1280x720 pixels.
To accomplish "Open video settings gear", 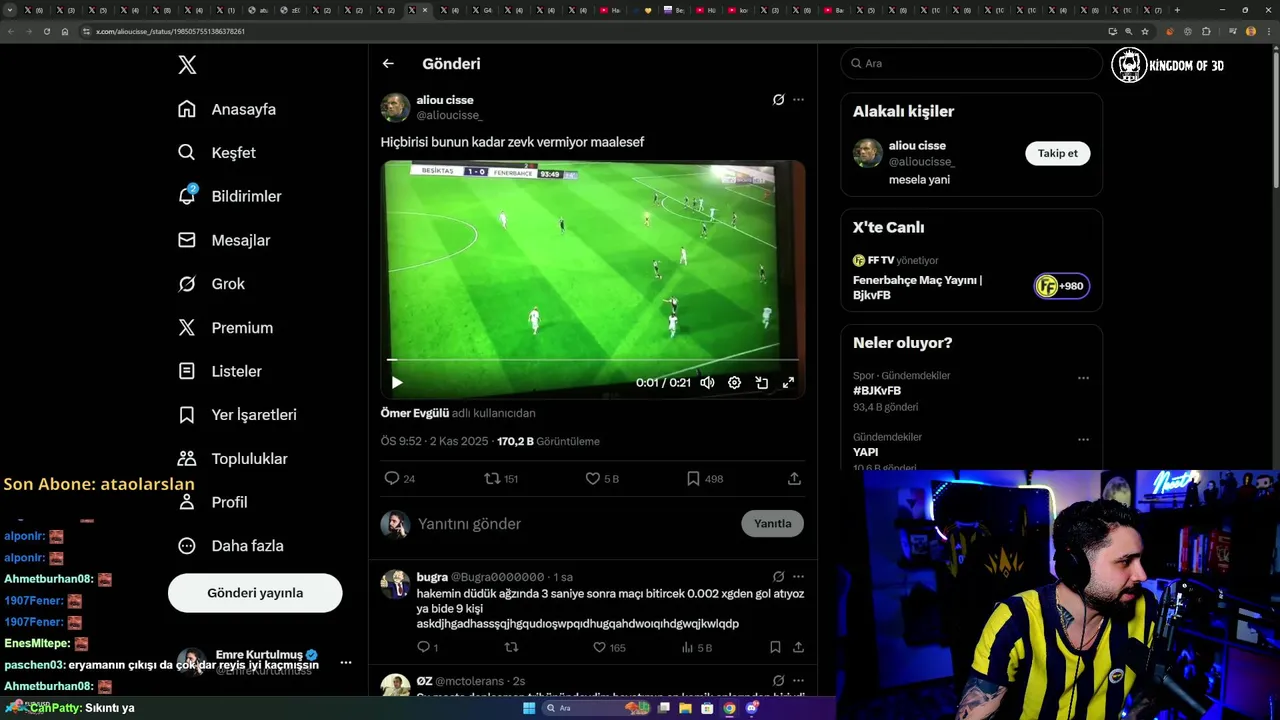I will [x=734, y=382].
